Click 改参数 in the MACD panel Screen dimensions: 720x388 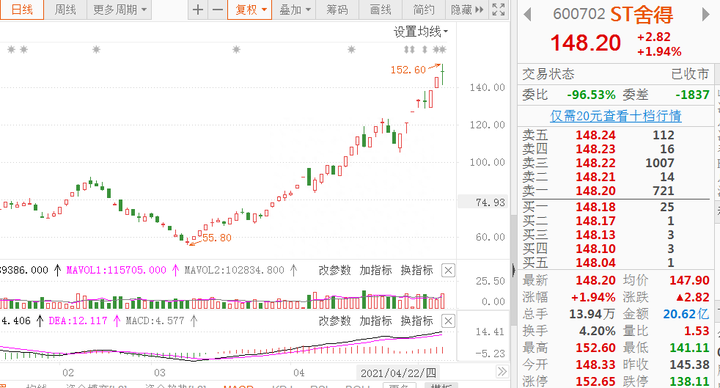pos(335,321)
